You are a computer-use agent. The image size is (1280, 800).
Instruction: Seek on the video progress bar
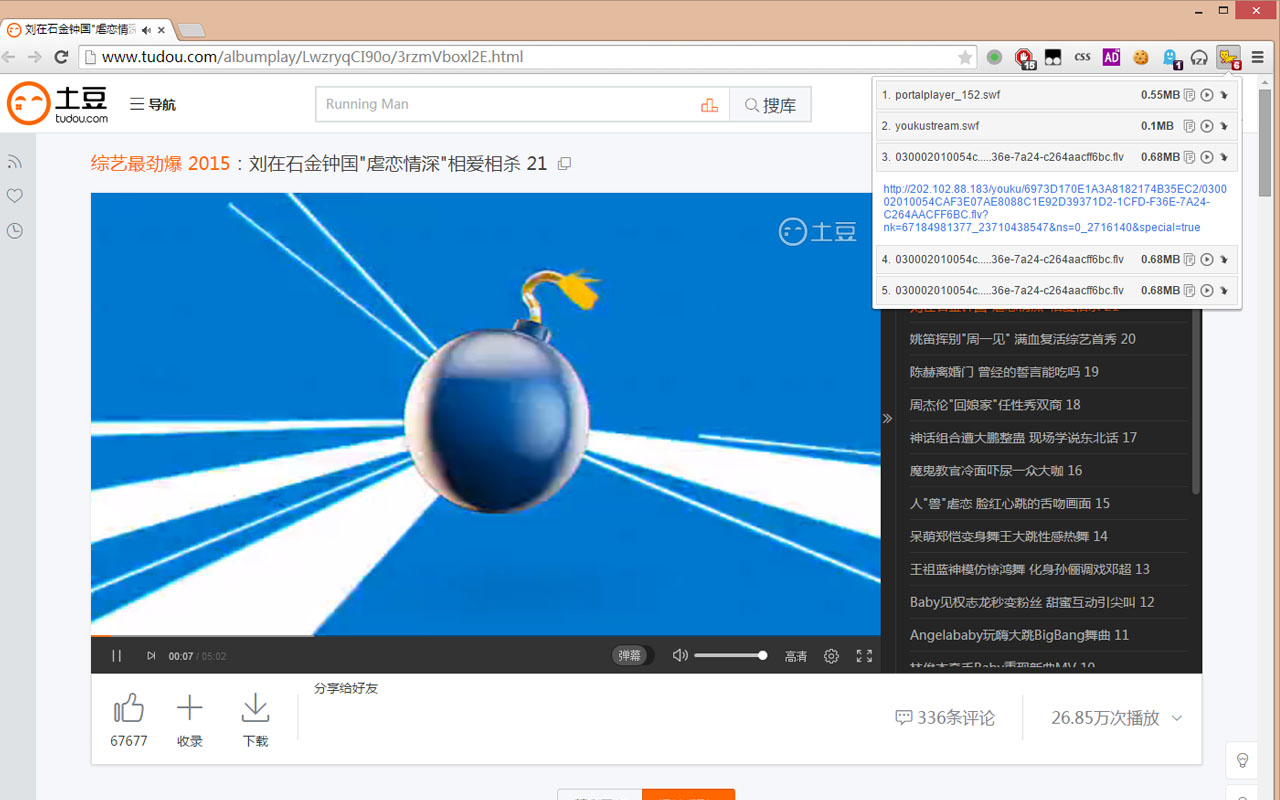pyautogui.click(x=486, y=636)
